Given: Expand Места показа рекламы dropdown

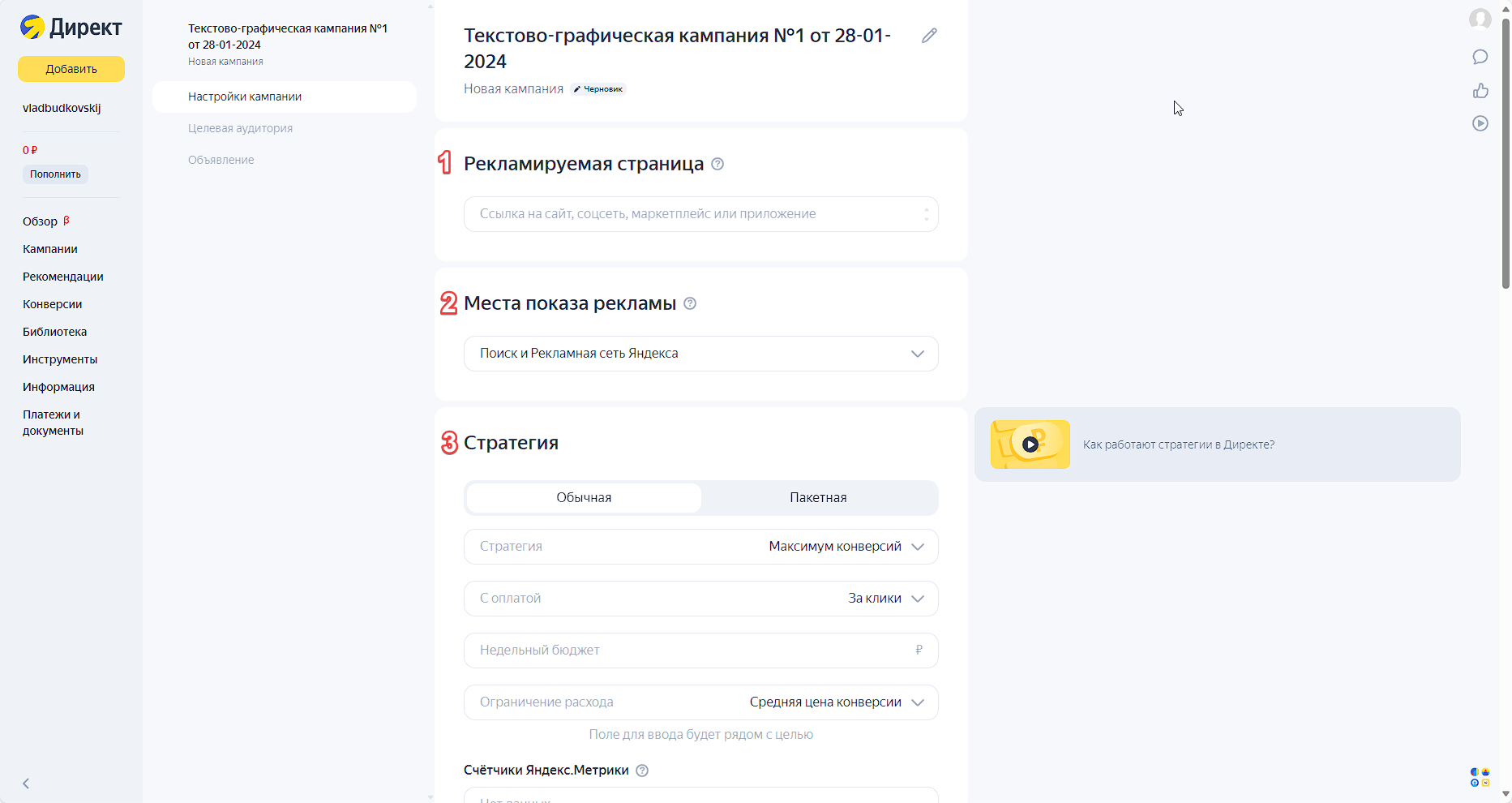Looking at the screenshot, I should coord(701,354).
